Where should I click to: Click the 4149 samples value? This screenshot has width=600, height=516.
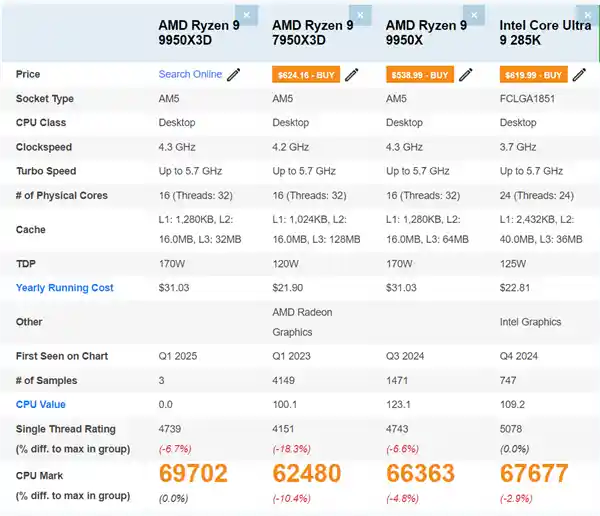pyautogui.click(x=283, y=380)
